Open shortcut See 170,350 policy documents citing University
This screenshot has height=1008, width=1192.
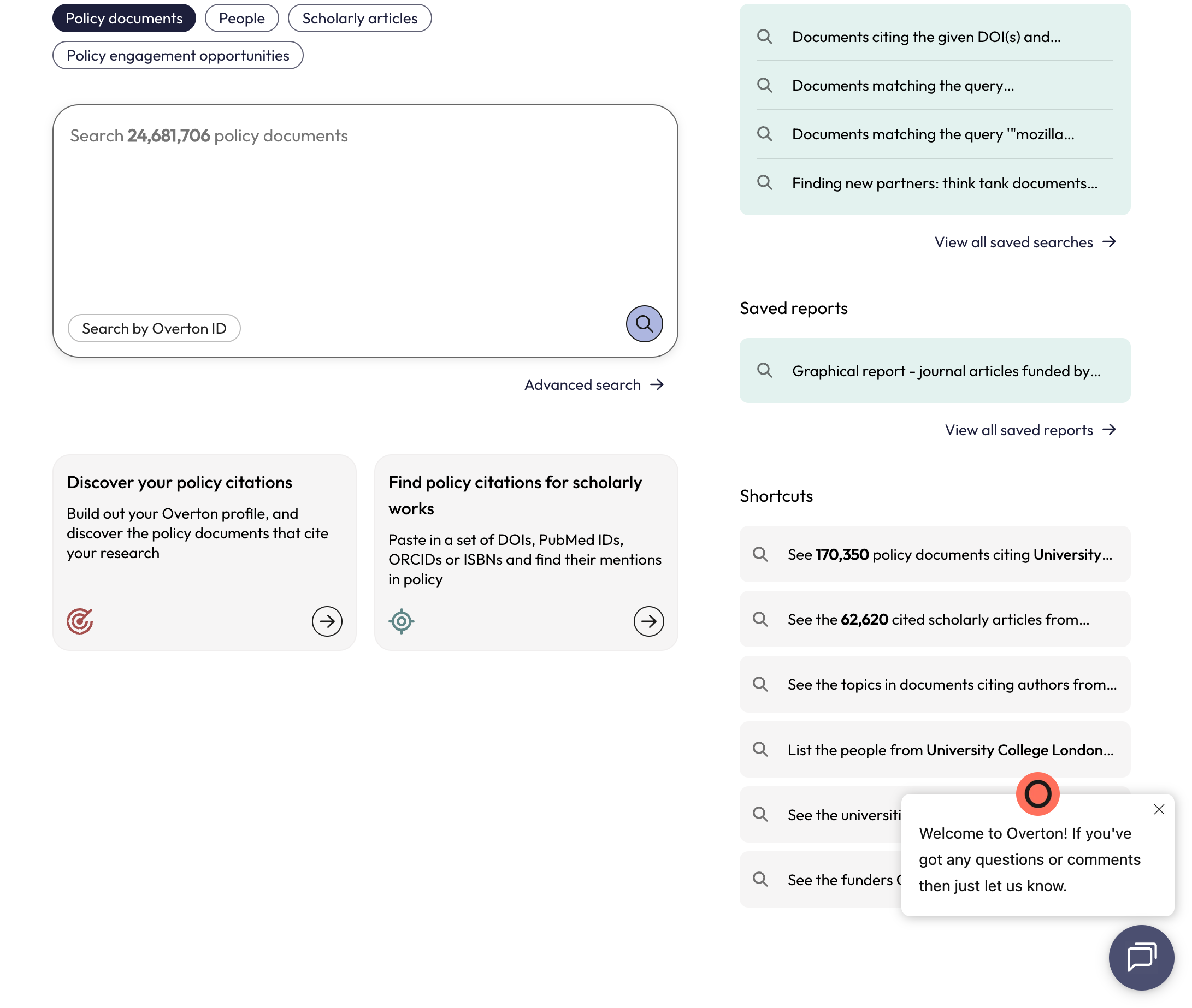click(x=934, y=554)
